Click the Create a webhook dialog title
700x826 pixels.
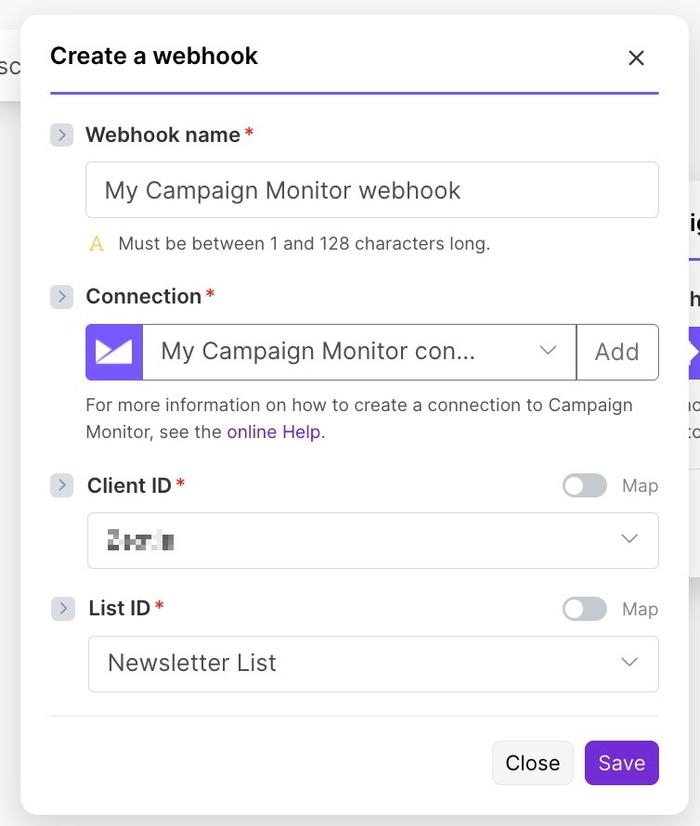coord(153,56)
